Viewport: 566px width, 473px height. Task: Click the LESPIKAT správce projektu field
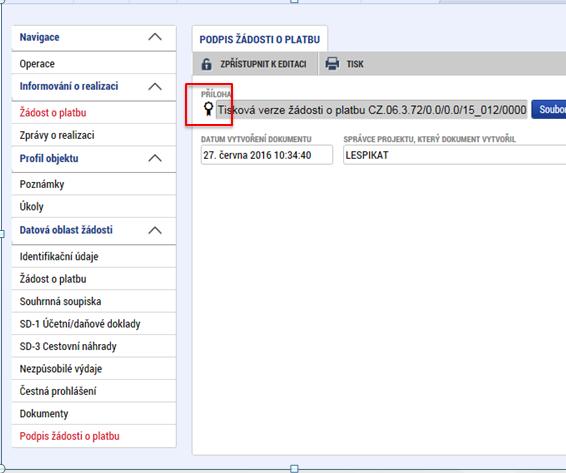454,155
